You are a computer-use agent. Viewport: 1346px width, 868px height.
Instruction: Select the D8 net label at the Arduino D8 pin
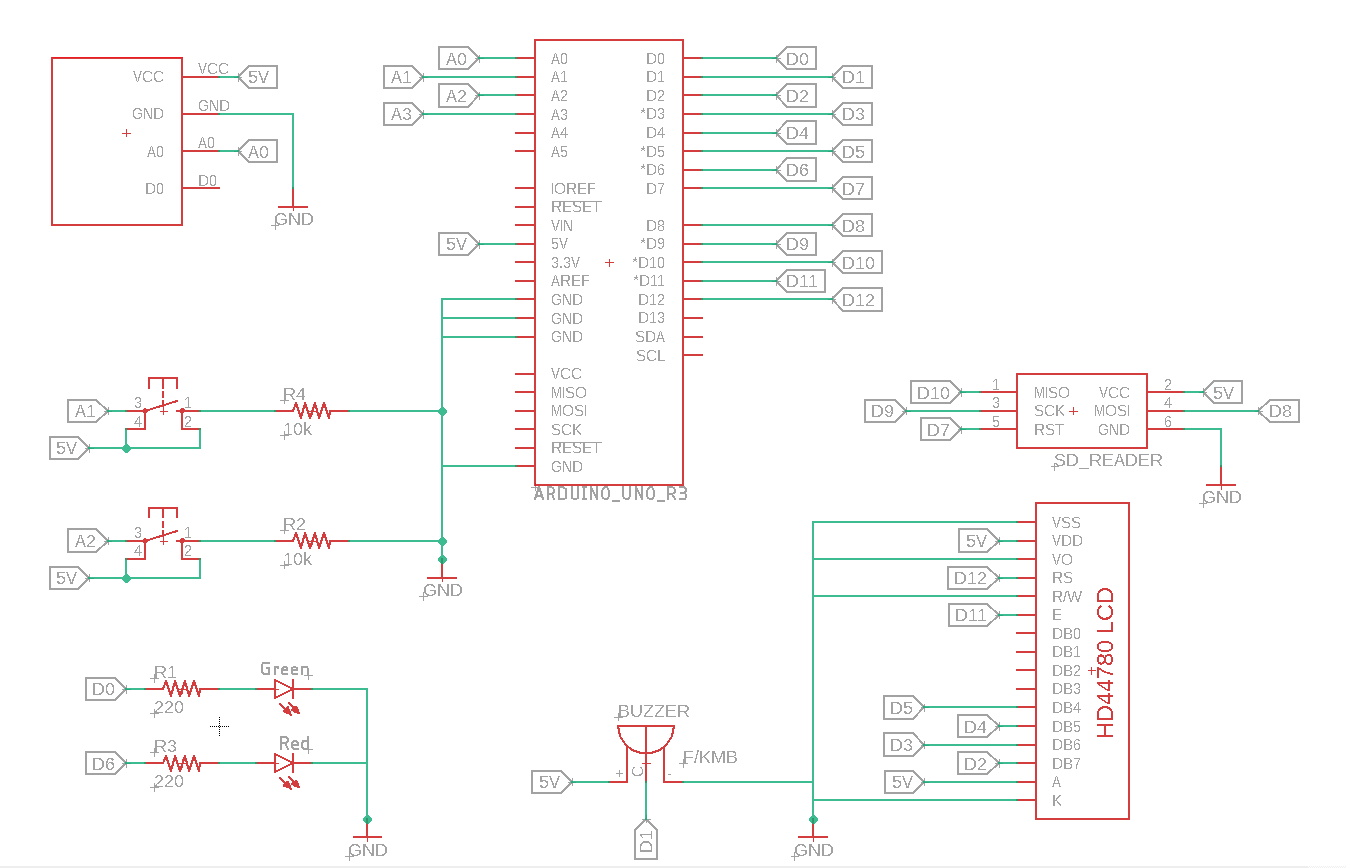[852, 226]
